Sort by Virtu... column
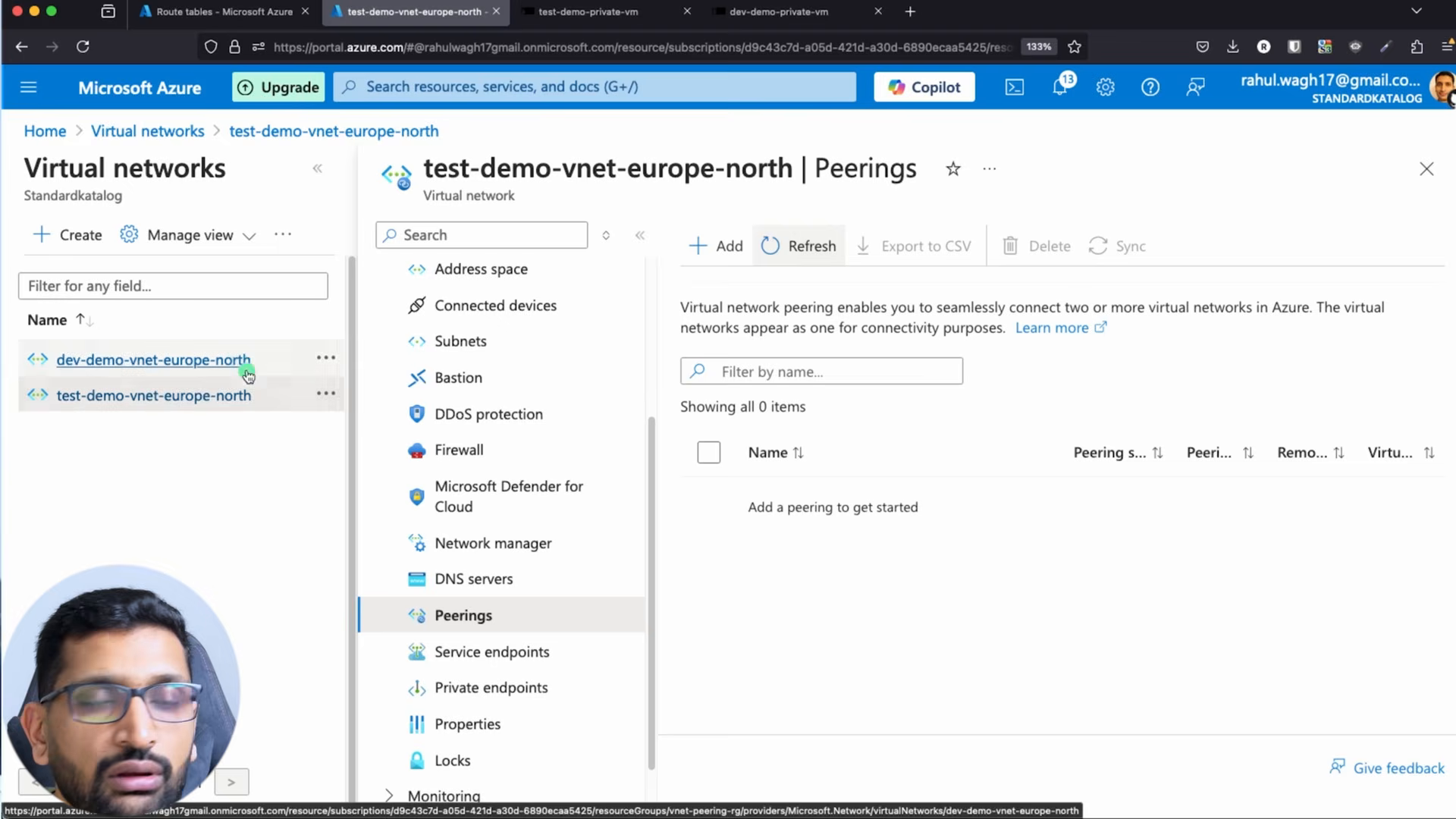 click(x=1401, y=453)
